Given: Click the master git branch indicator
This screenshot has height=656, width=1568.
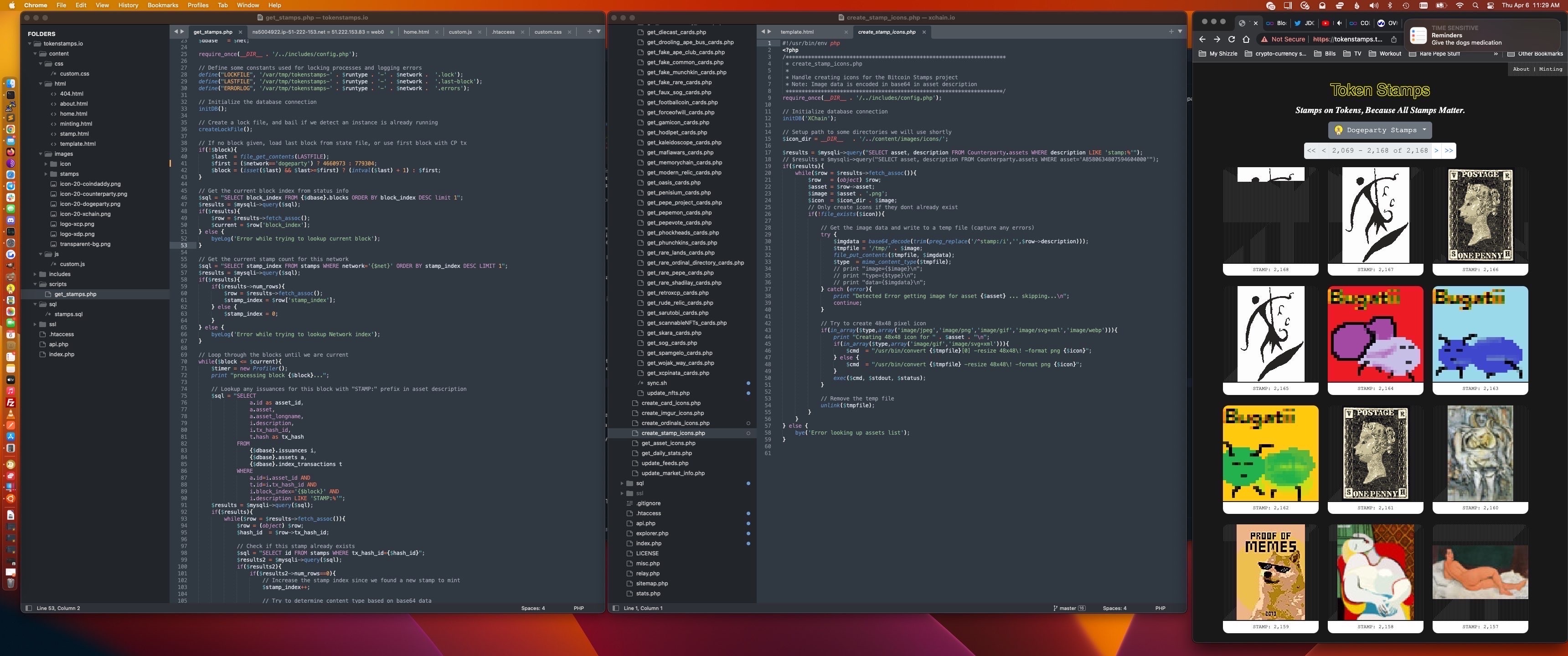Looking at the screenshot, I should tap(1068, 608).
